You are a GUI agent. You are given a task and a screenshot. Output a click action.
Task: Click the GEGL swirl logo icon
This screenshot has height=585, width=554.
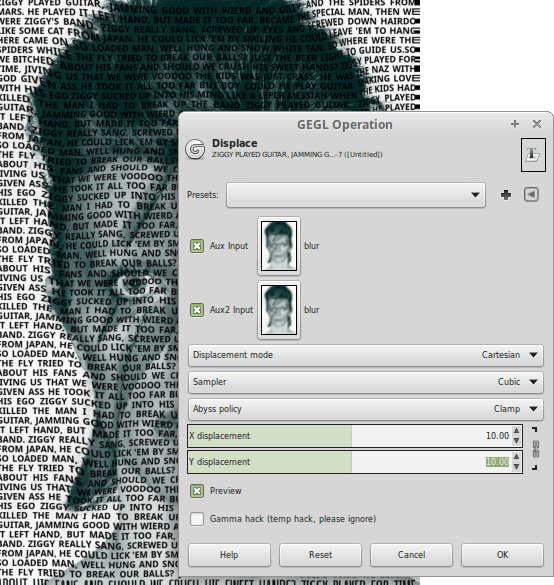click(x=195, y=149)
